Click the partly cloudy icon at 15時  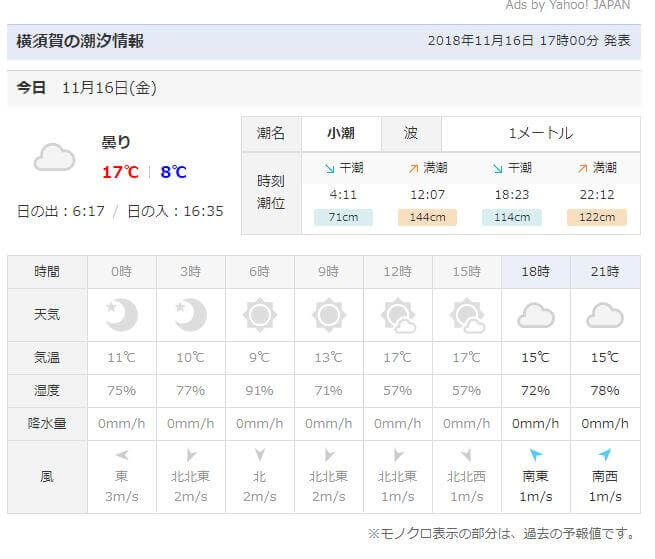click(x=467, y=315)
